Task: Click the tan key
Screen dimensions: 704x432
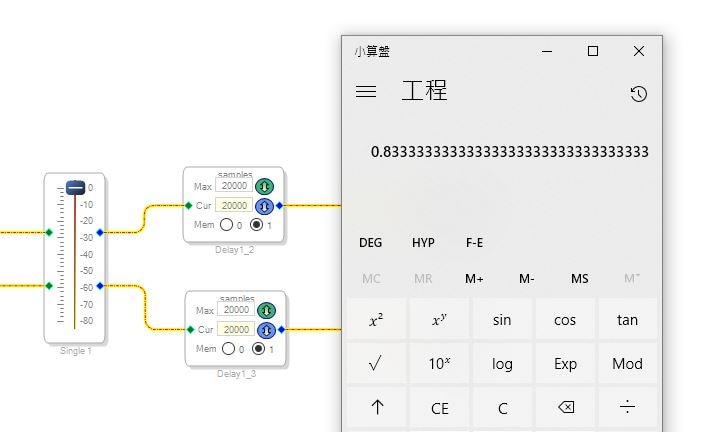Action: click(627, 319)
